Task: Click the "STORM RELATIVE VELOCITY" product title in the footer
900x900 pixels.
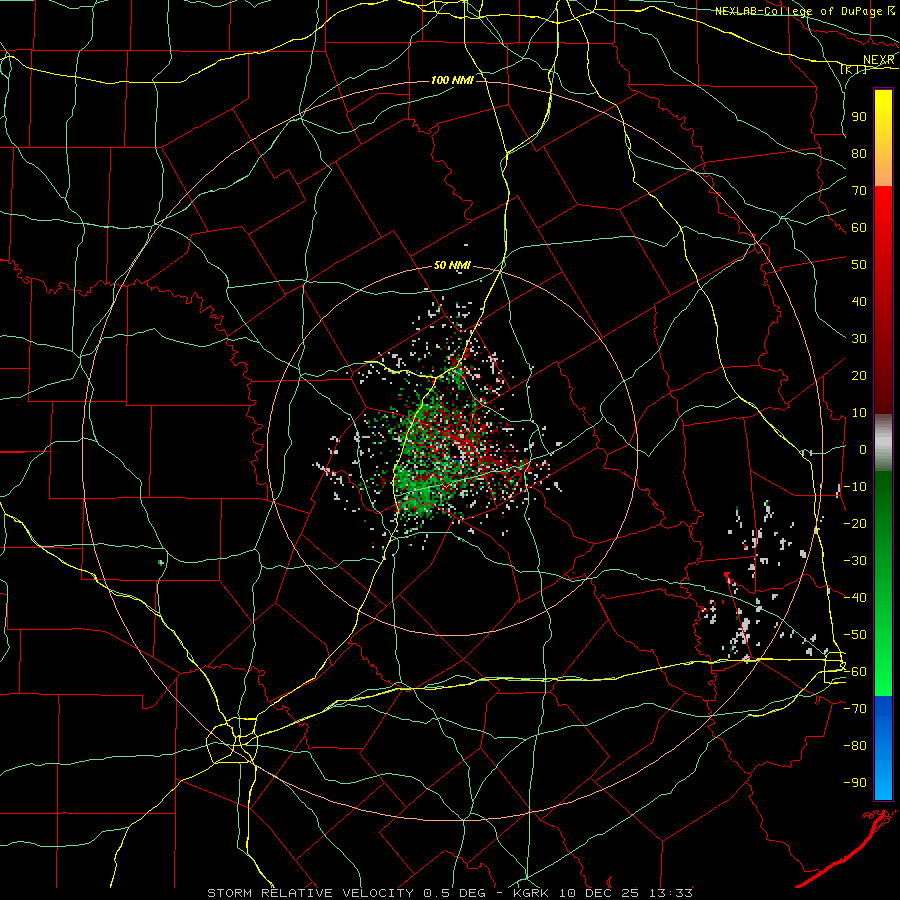Action: pyautogui.click(x=311, y=893)
